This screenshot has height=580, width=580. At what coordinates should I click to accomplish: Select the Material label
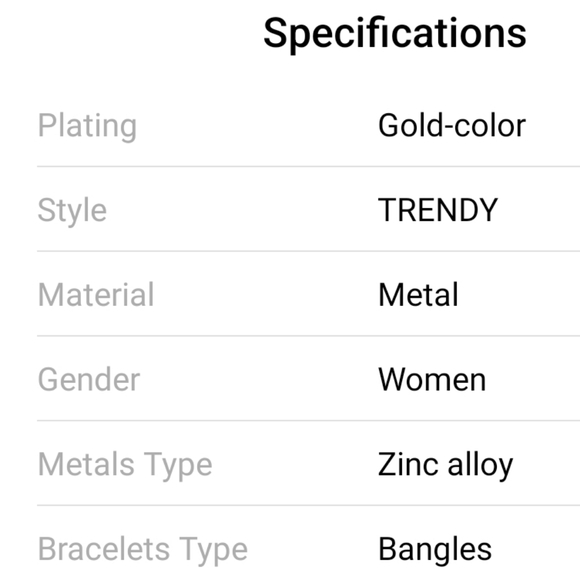point(96,295)
